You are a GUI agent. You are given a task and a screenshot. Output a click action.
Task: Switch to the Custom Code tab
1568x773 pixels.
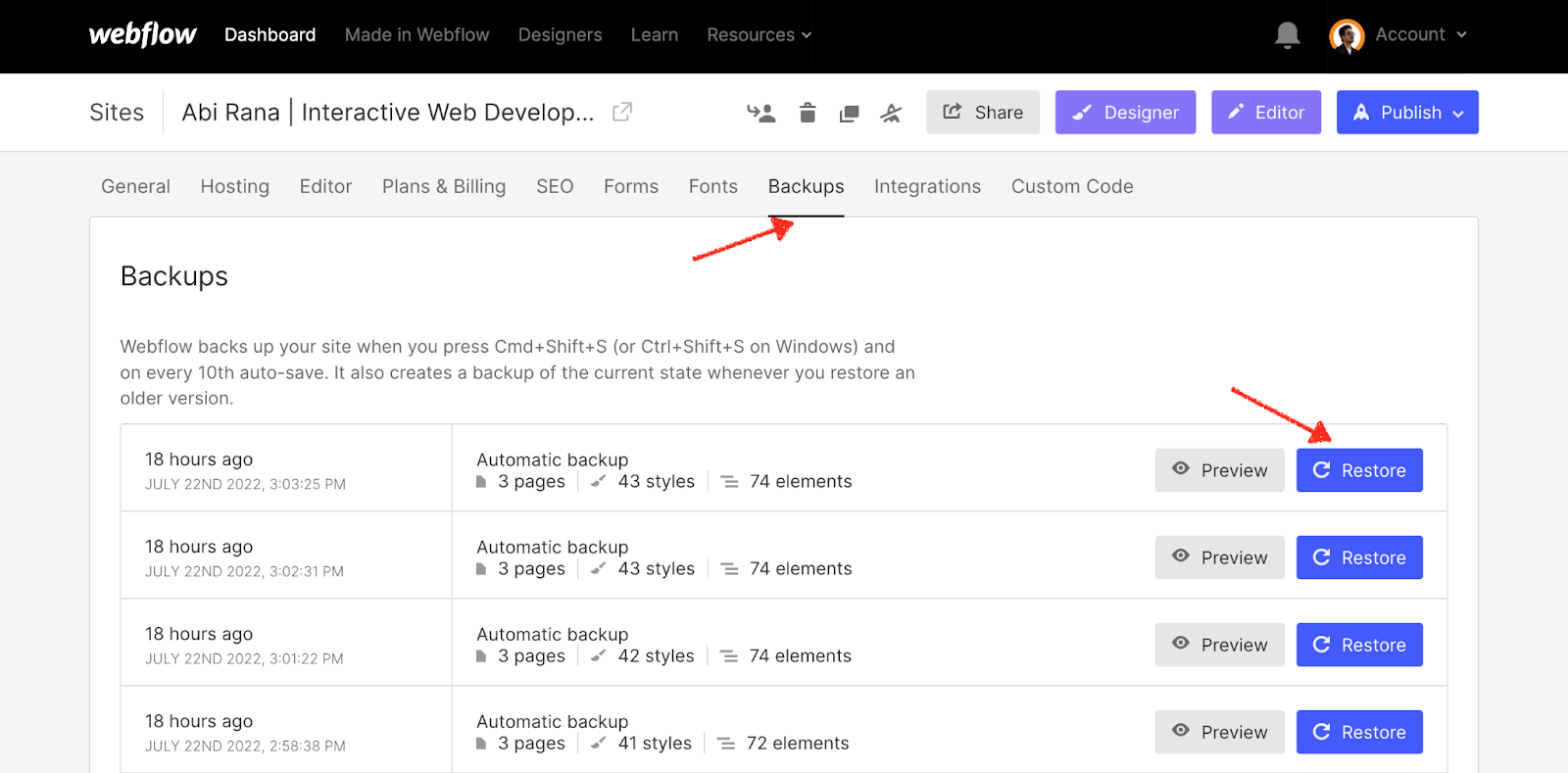pyautogui.click(x=1072, y=186)
